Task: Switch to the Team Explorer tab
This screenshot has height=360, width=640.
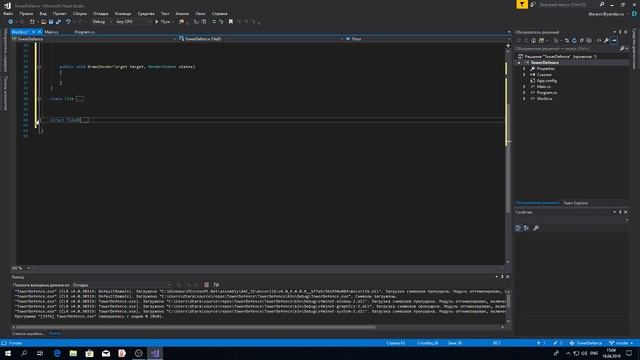Action: point(576,203)
